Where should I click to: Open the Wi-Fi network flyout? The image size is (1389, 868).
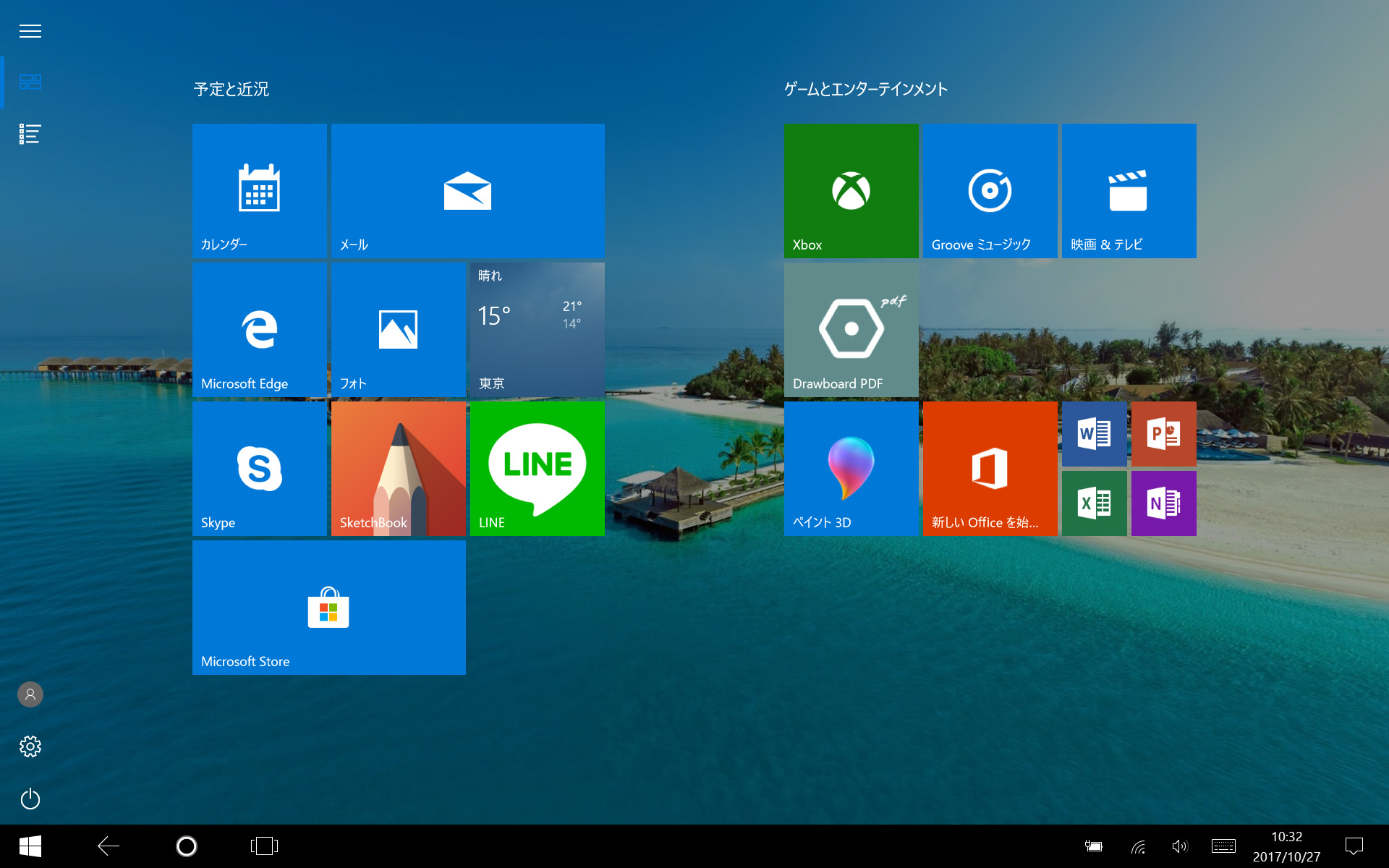point(1137,846)
